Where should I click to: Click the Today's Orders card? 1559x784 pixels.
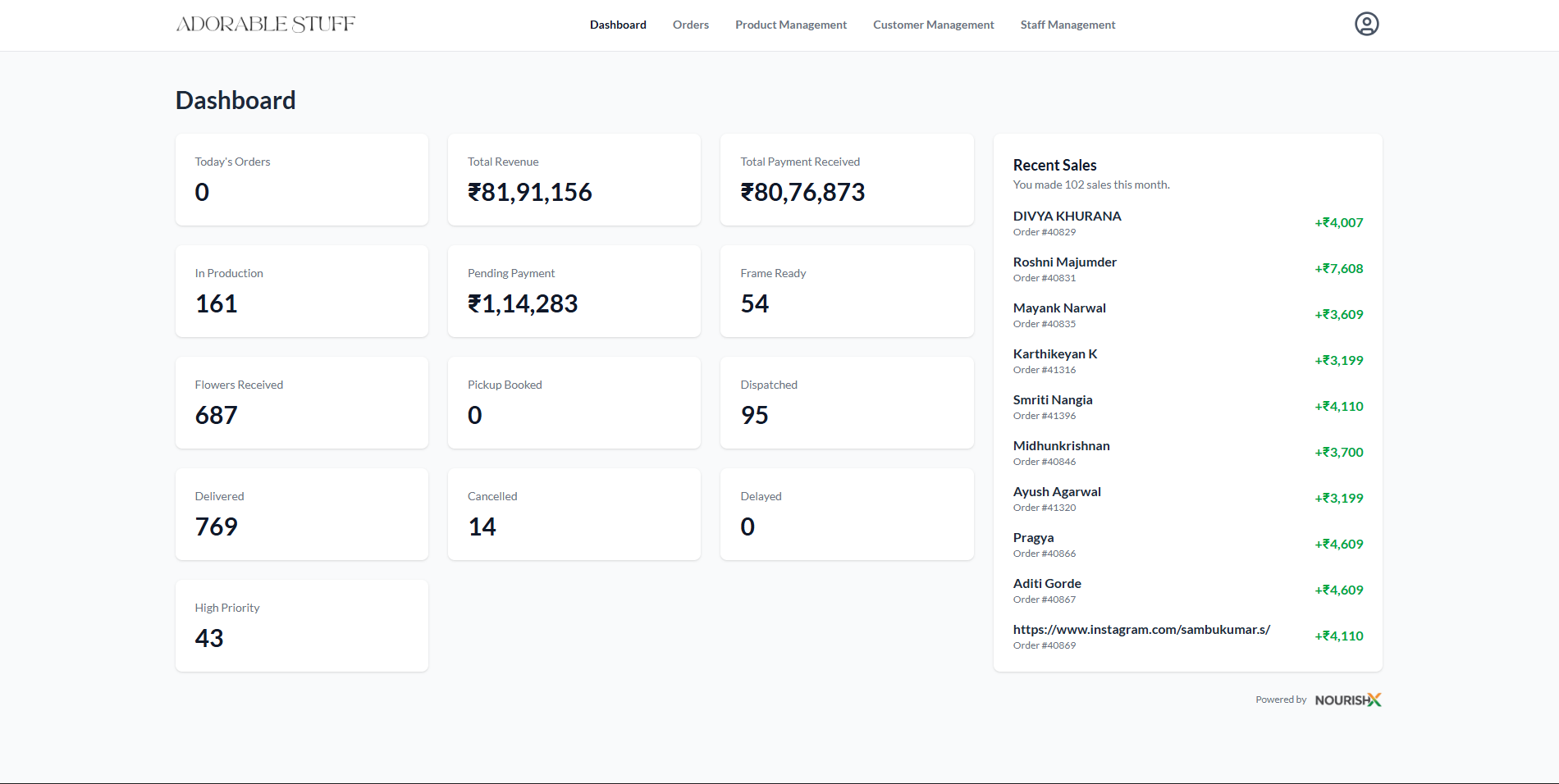301,179
